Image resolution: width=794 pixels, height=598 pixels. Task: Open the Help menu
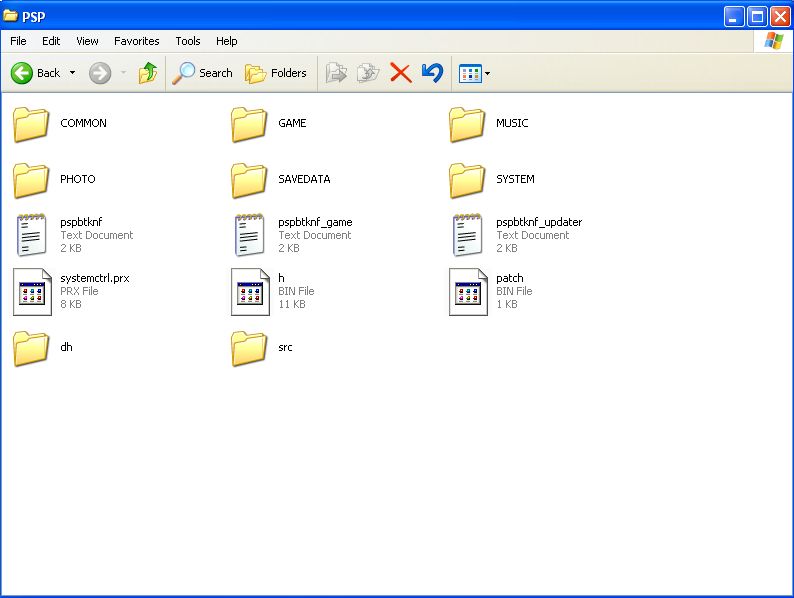[226, 41]
